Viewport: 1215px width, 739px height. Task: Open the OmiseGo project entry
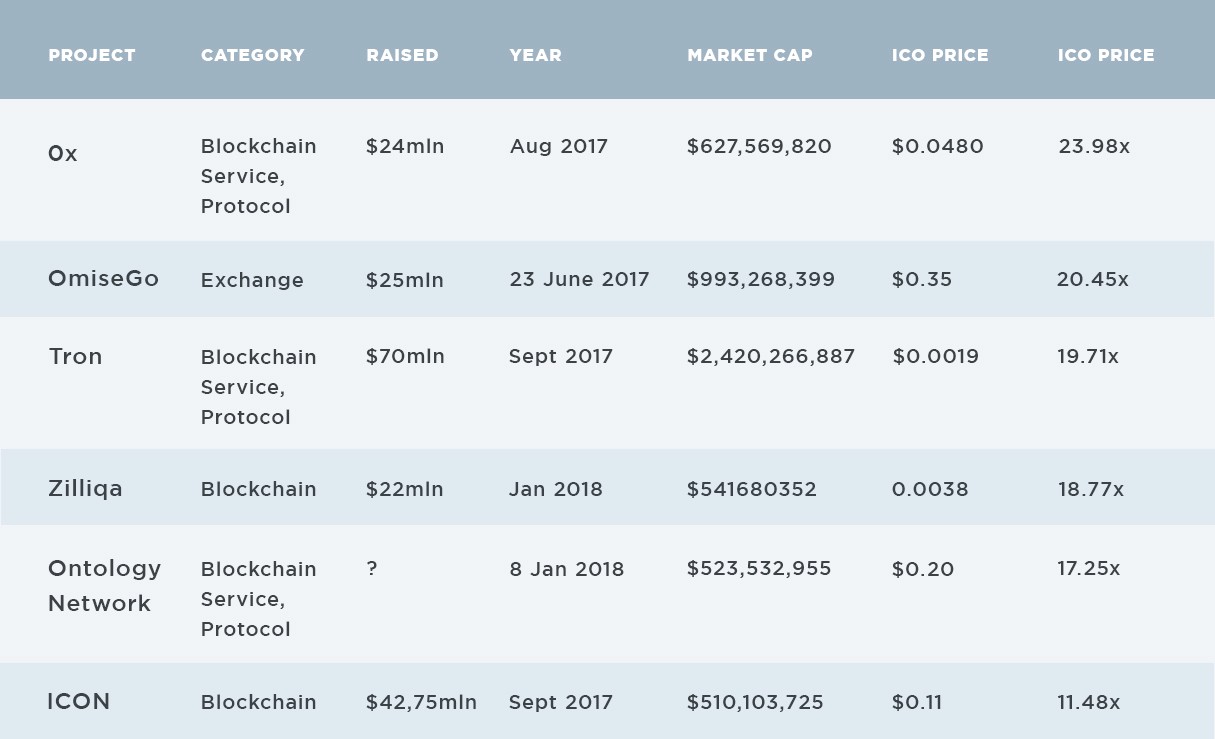pos(103,279)
